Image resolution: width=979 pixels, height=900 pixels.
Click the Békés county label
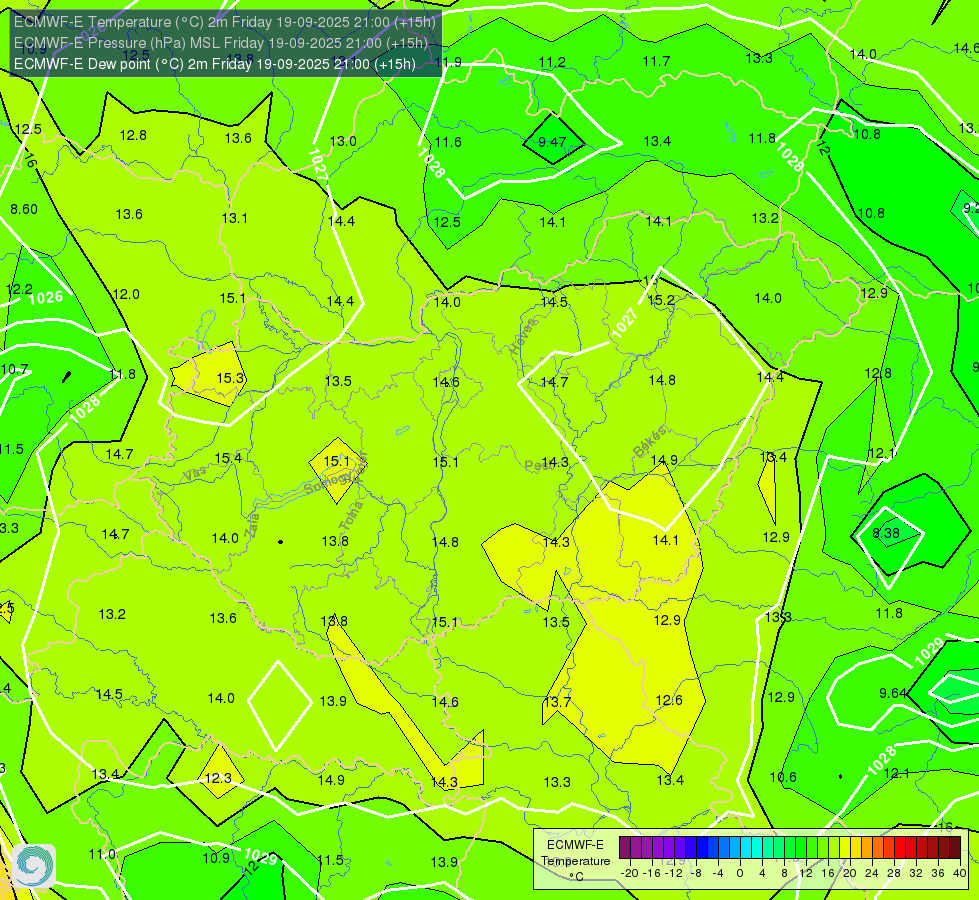coord(649,442)
